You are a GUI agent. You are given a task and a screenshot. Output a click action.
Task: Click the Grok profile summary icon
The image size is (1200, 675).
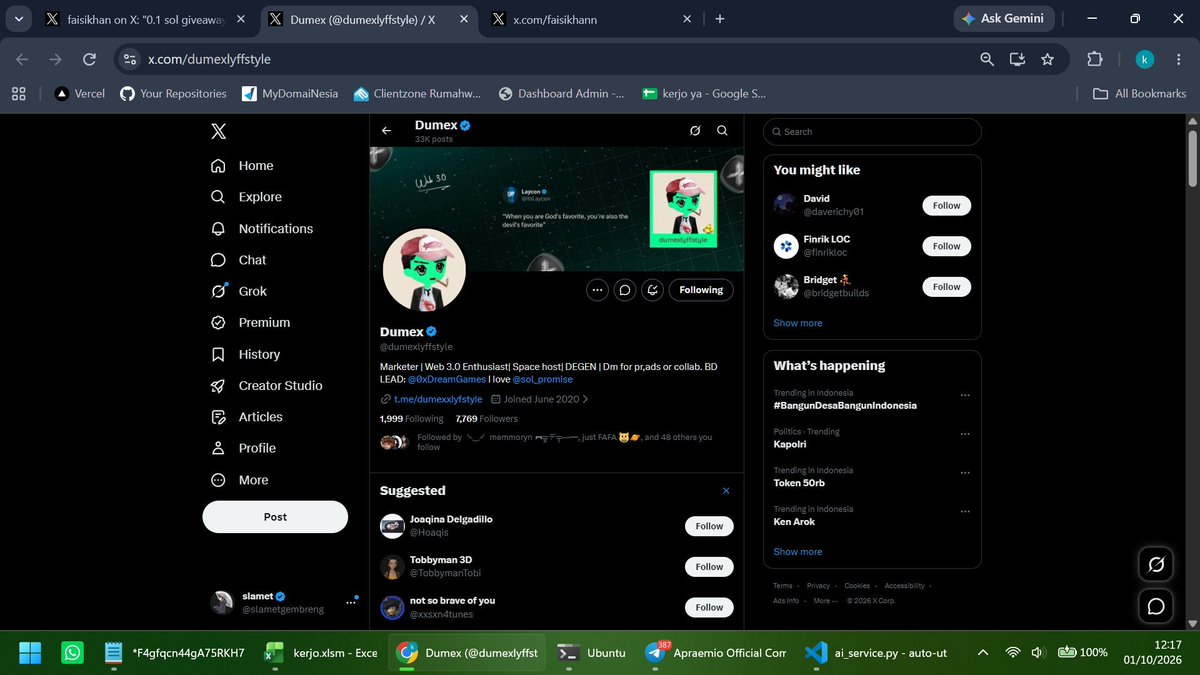696,131
